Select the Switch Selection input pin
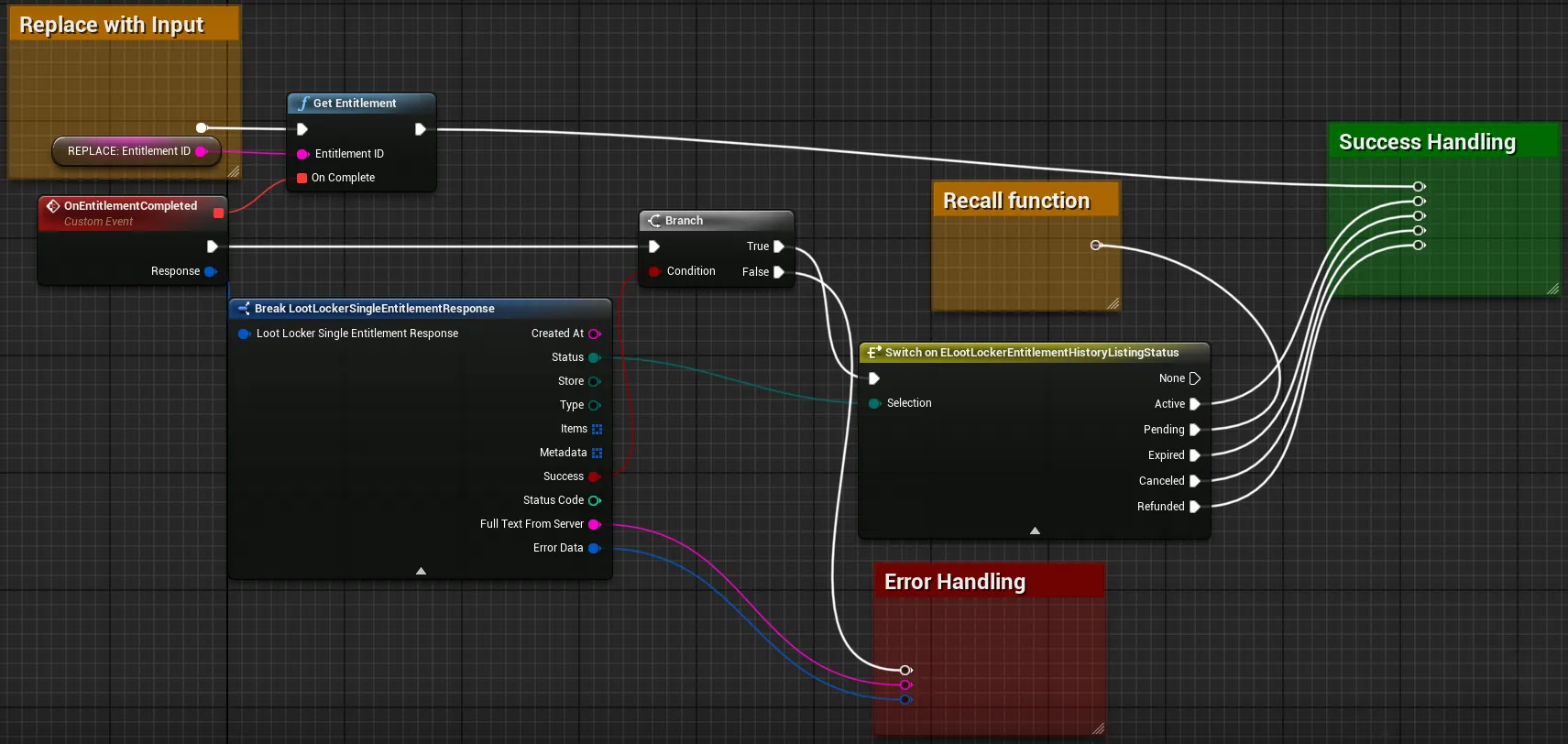1568x744 pixels. tap(875, 403)
